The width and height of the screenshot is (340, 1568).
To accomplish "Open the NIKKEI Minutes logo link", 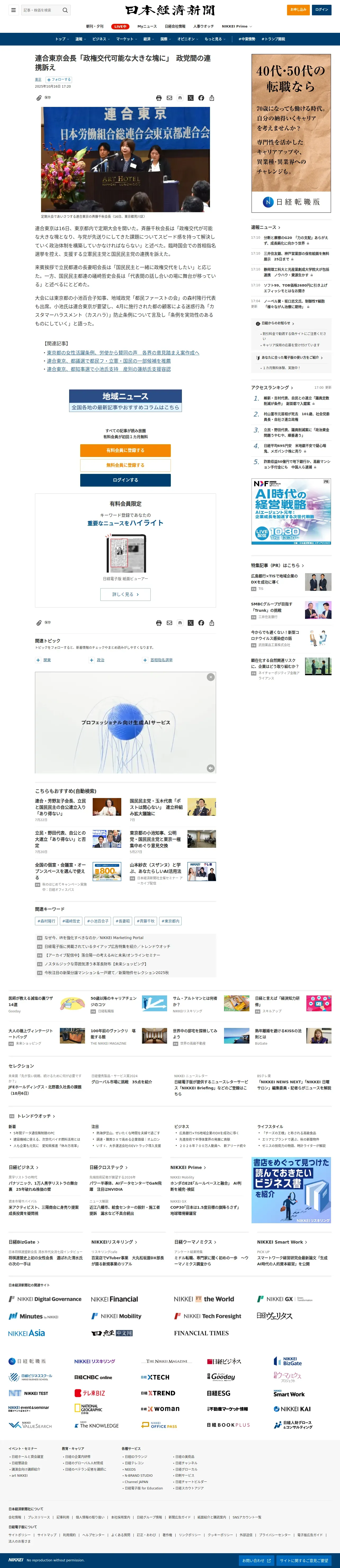I will (34, 1316).
